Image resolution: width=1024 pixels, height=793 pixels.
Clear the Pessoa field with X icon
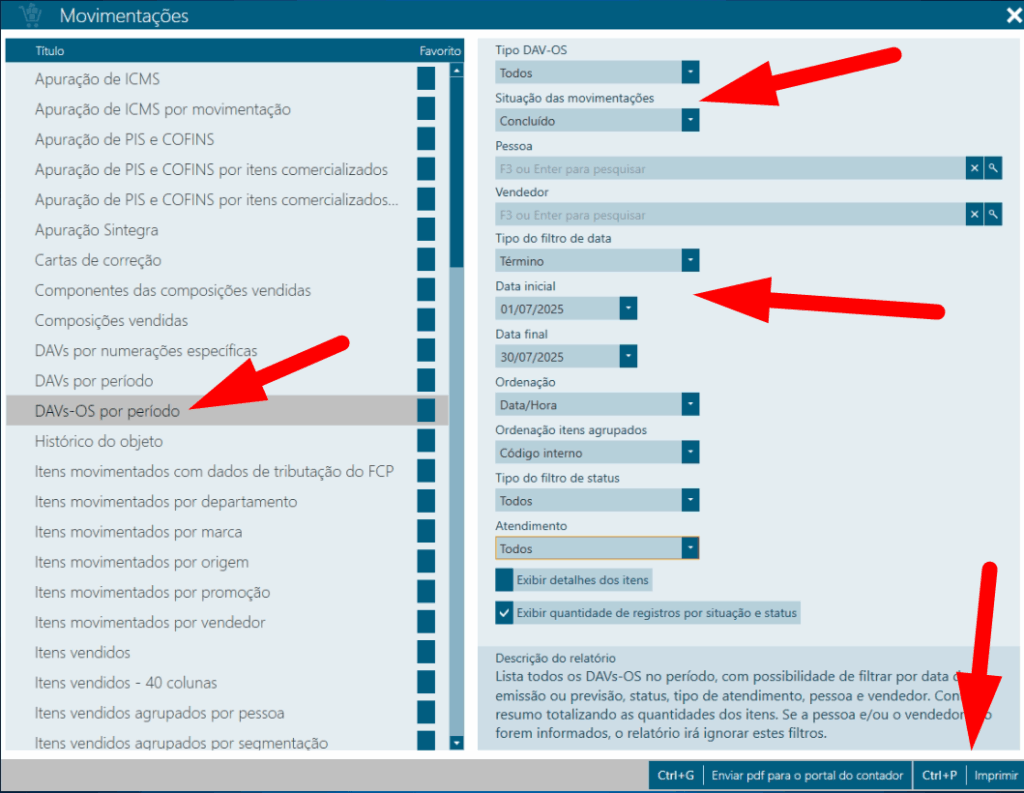tap(974, 168)
